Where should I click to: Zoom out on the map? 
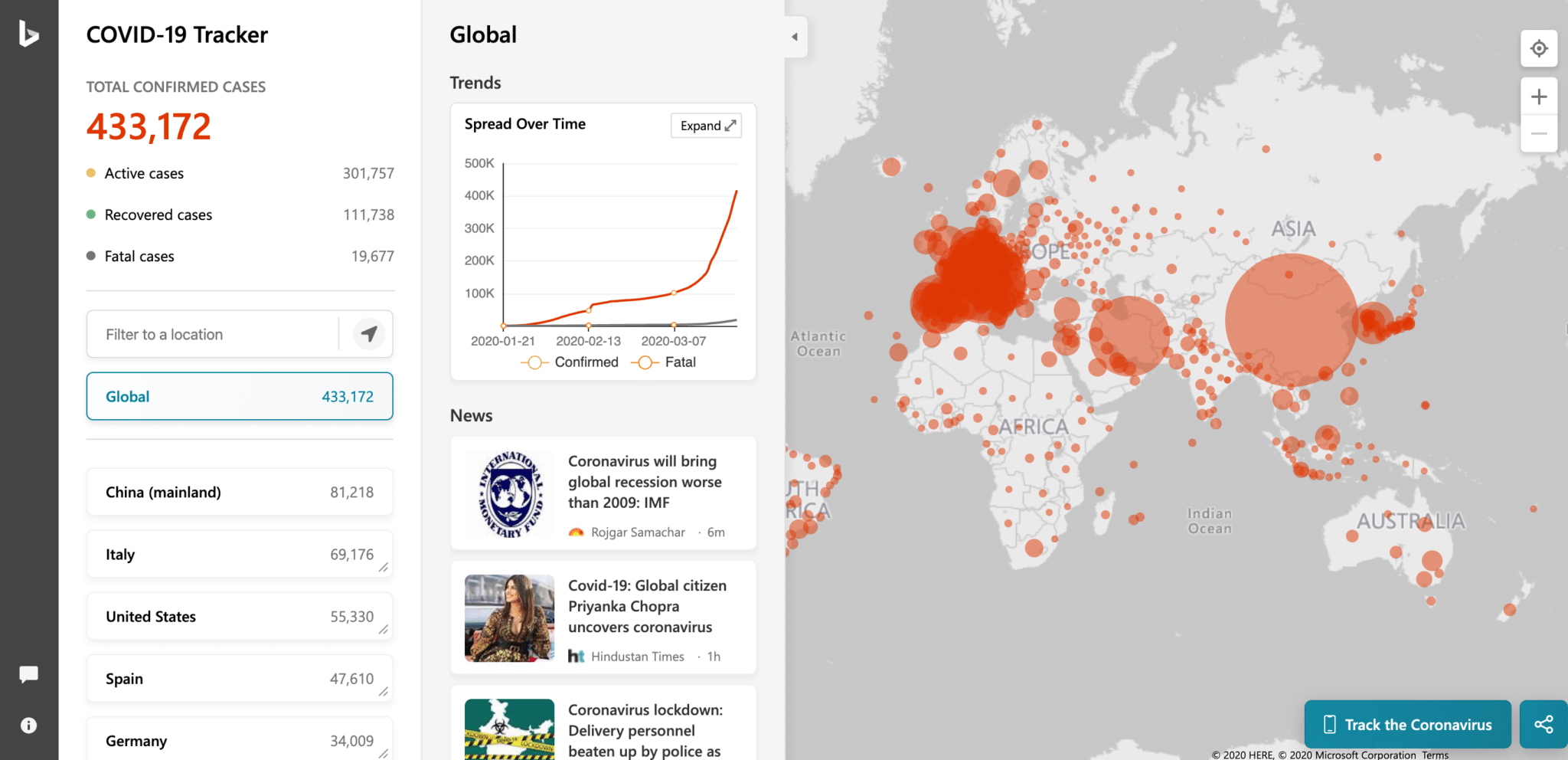(x=1538, y=134)
